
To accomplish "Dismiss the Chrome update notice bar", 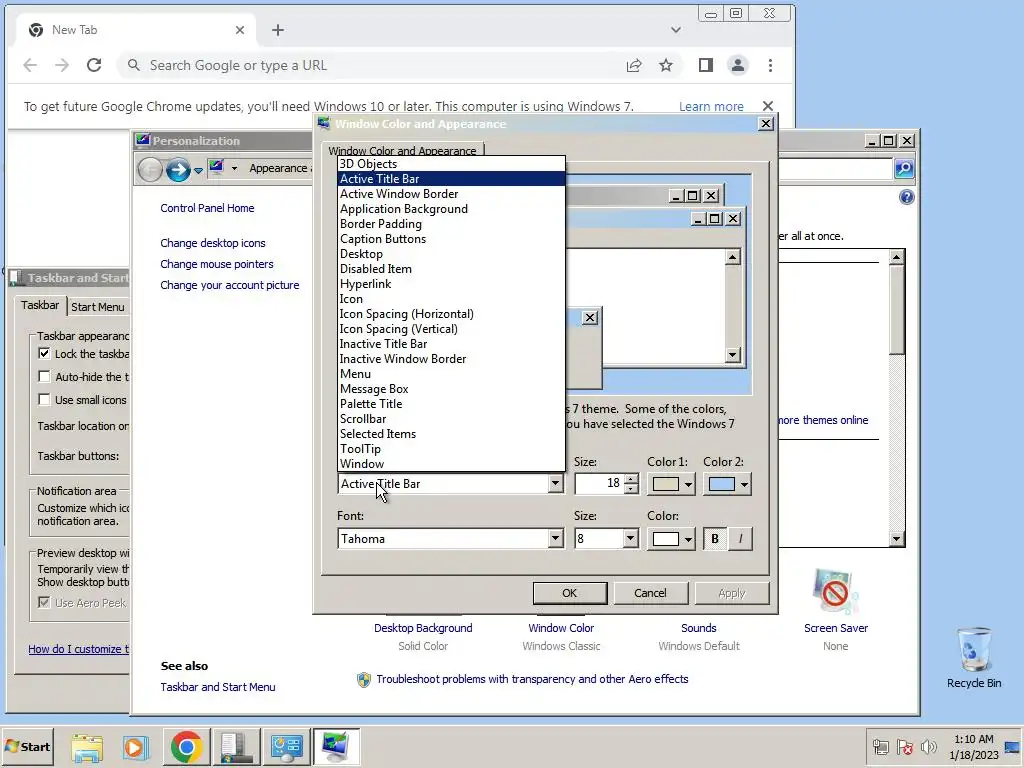I will pyautogui.click(x=768, y=106).
